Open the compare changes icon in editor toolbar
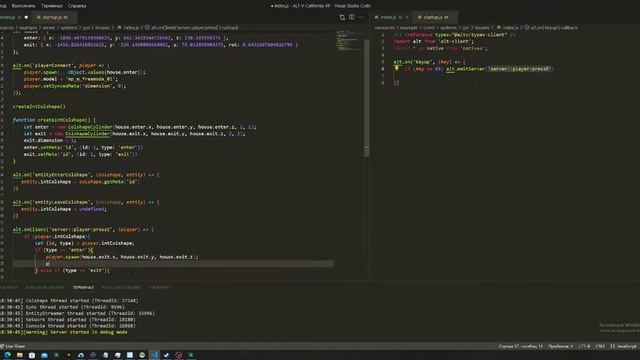 [x=342, y=17]
